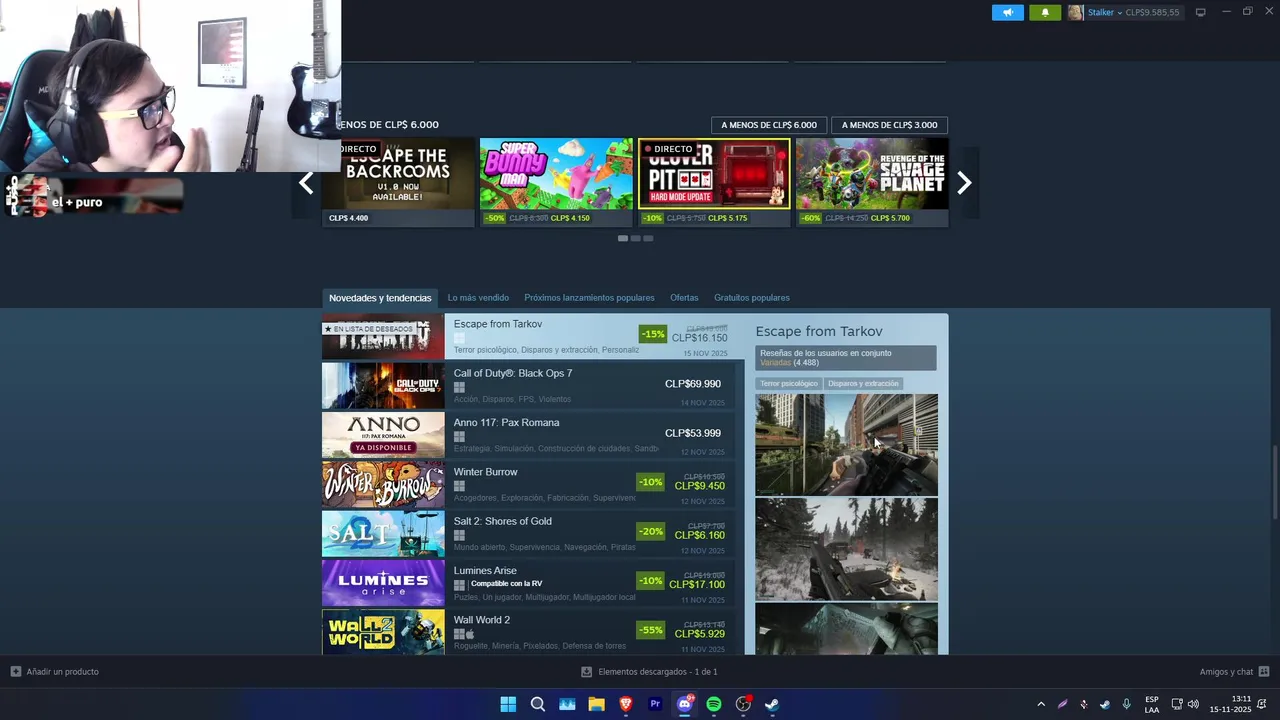
Task: Click the 'Terror psicológico' tag in preview
Action: 789,384
